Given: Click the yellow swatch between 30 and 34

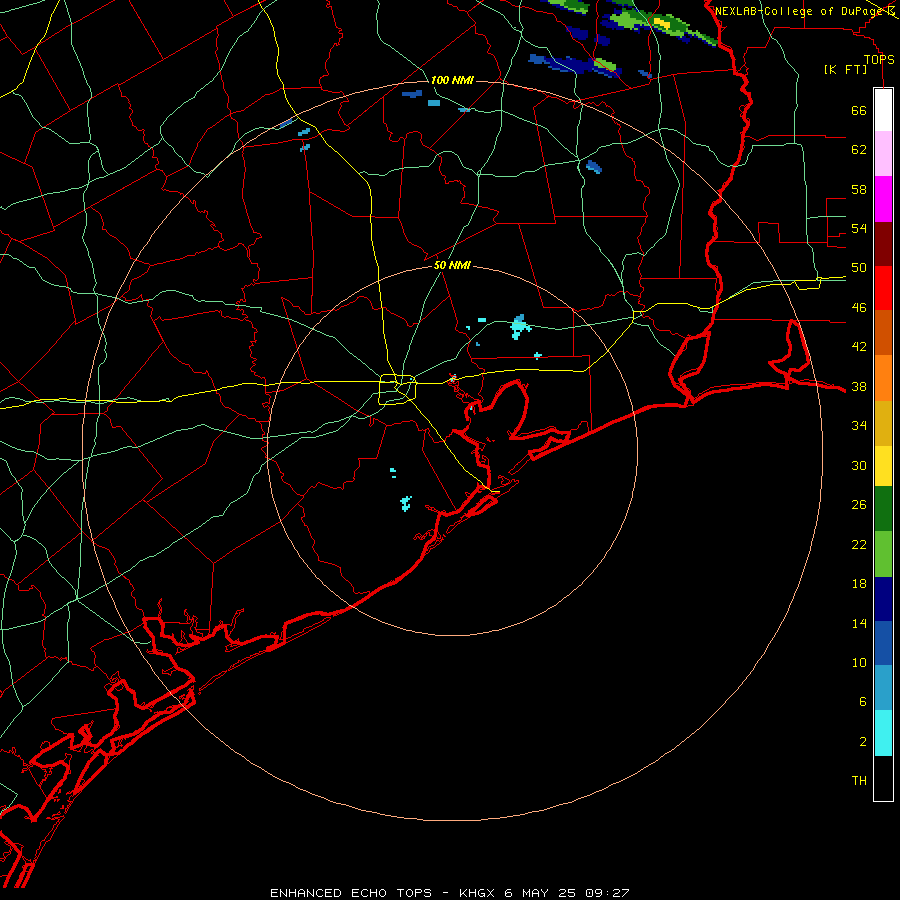Looking at the screenshot, I should click(883, 465).
